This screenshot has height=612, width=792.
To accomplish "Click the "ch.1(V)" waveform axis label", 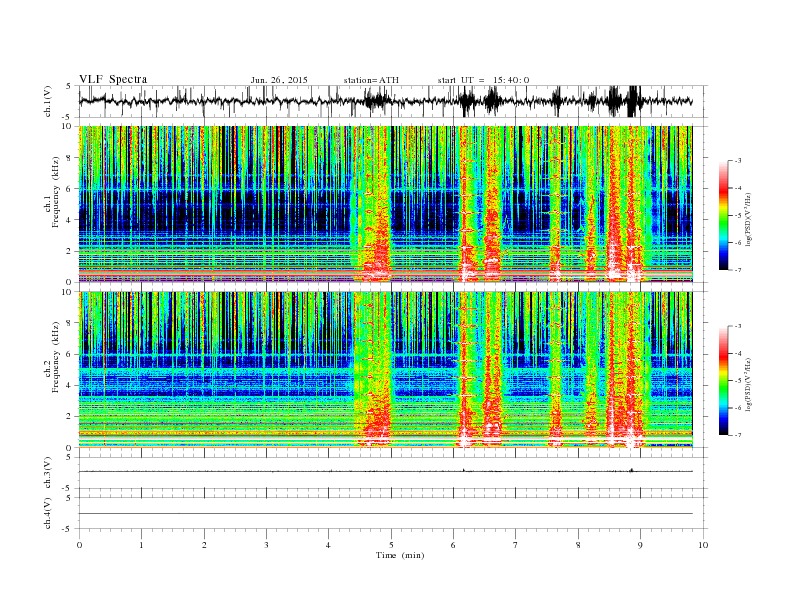I will point(48,101).
